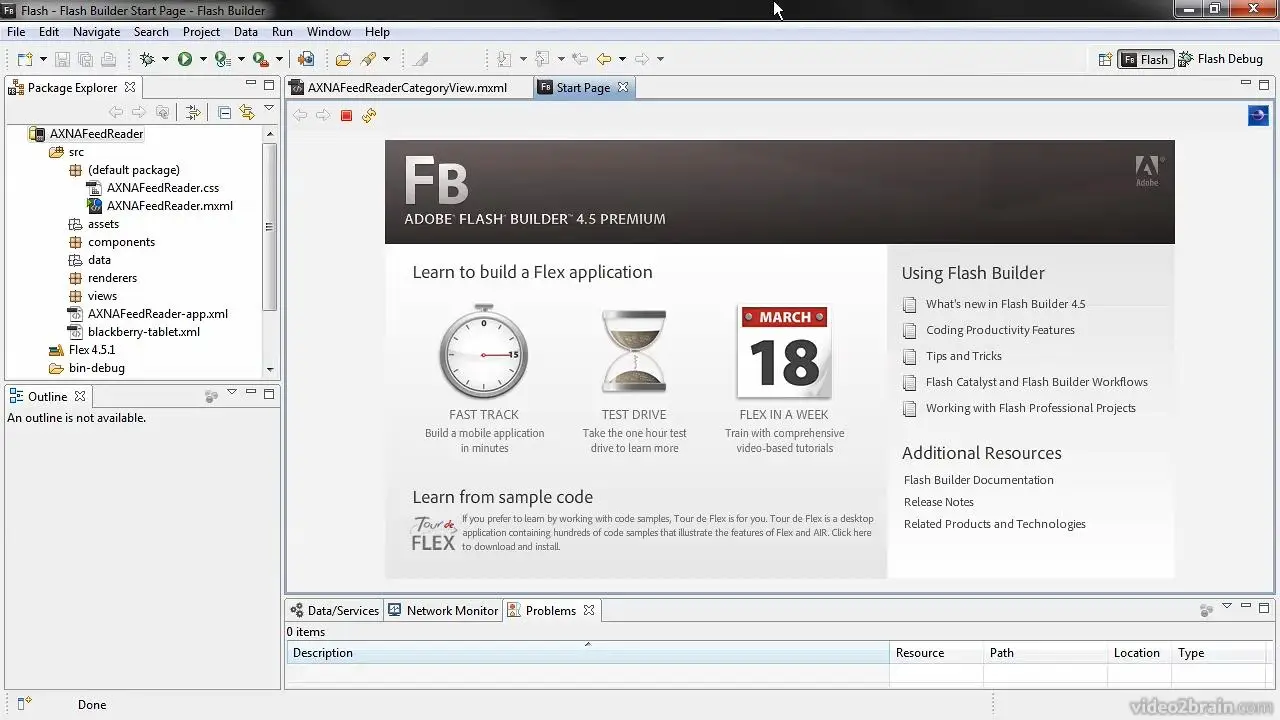Open the Tips and Tricks link
Viewport: 1280px width, 720px height.
[x=963, y=356]
